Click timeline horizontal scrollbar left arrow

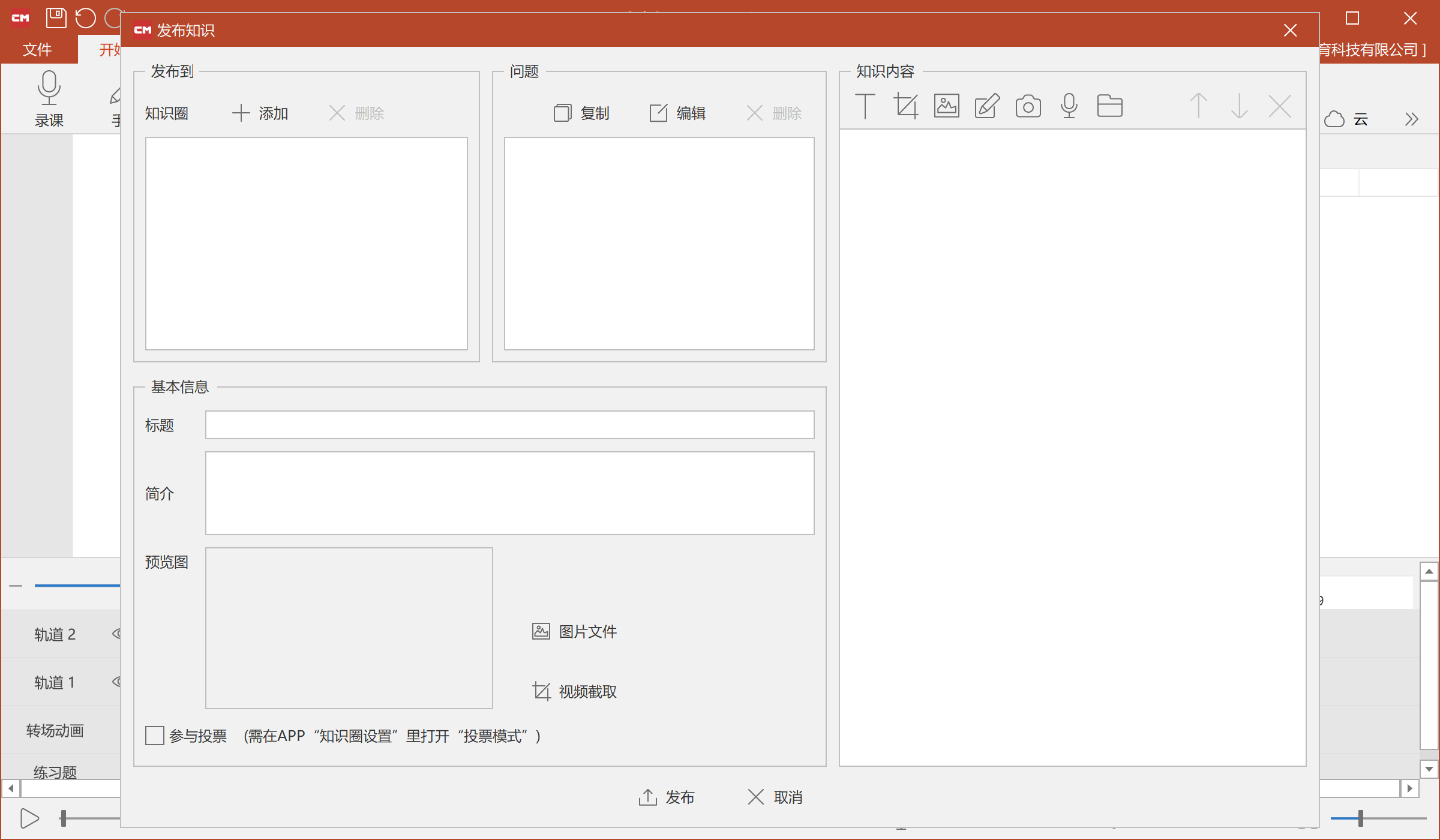11,788
